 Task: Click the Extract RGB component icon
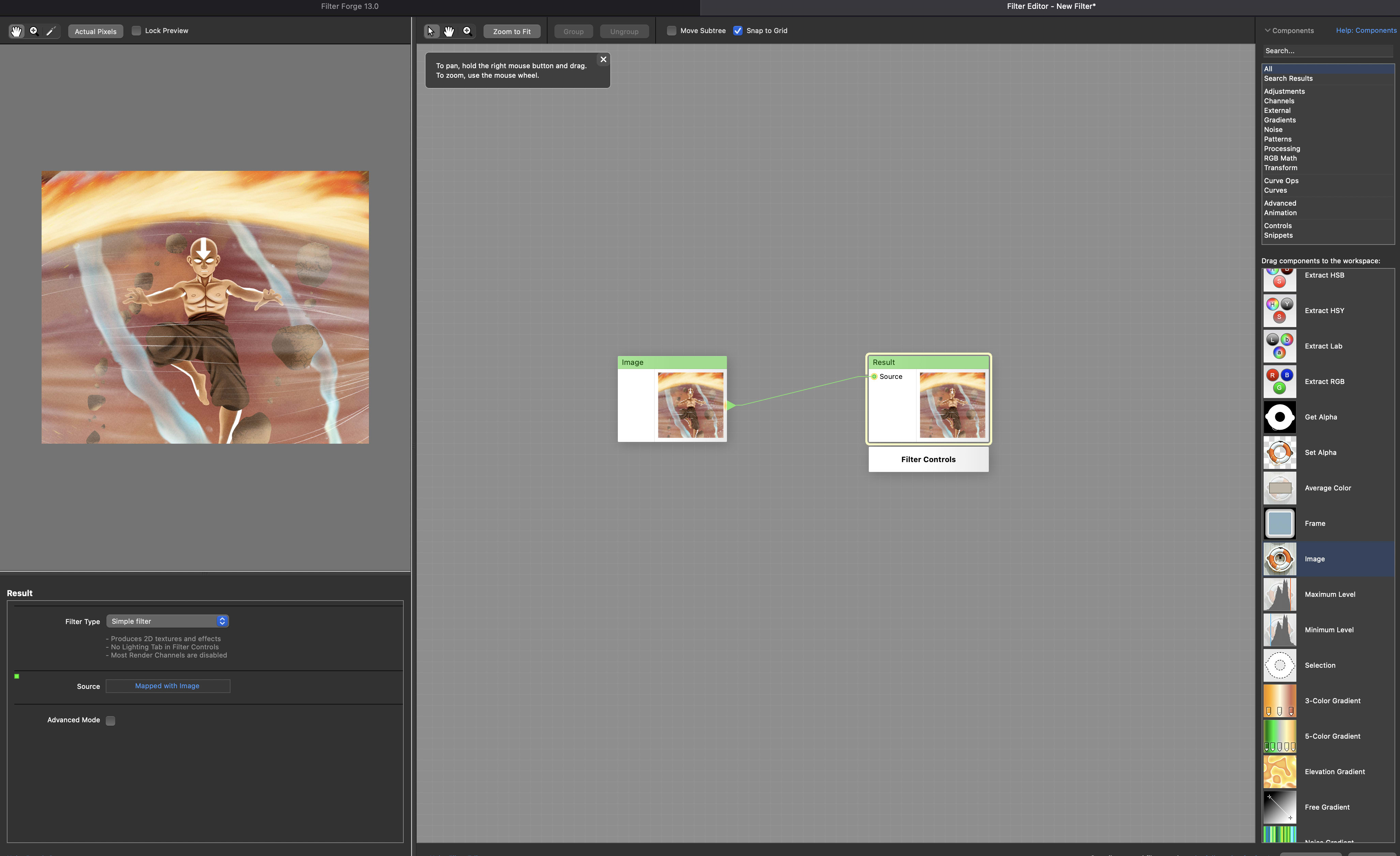pos(1280,381)
